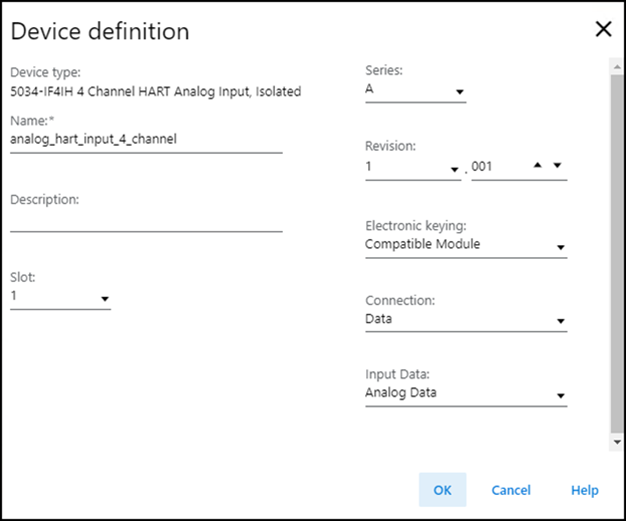Expand the Connection dropdown arrow

coord(560,322)
